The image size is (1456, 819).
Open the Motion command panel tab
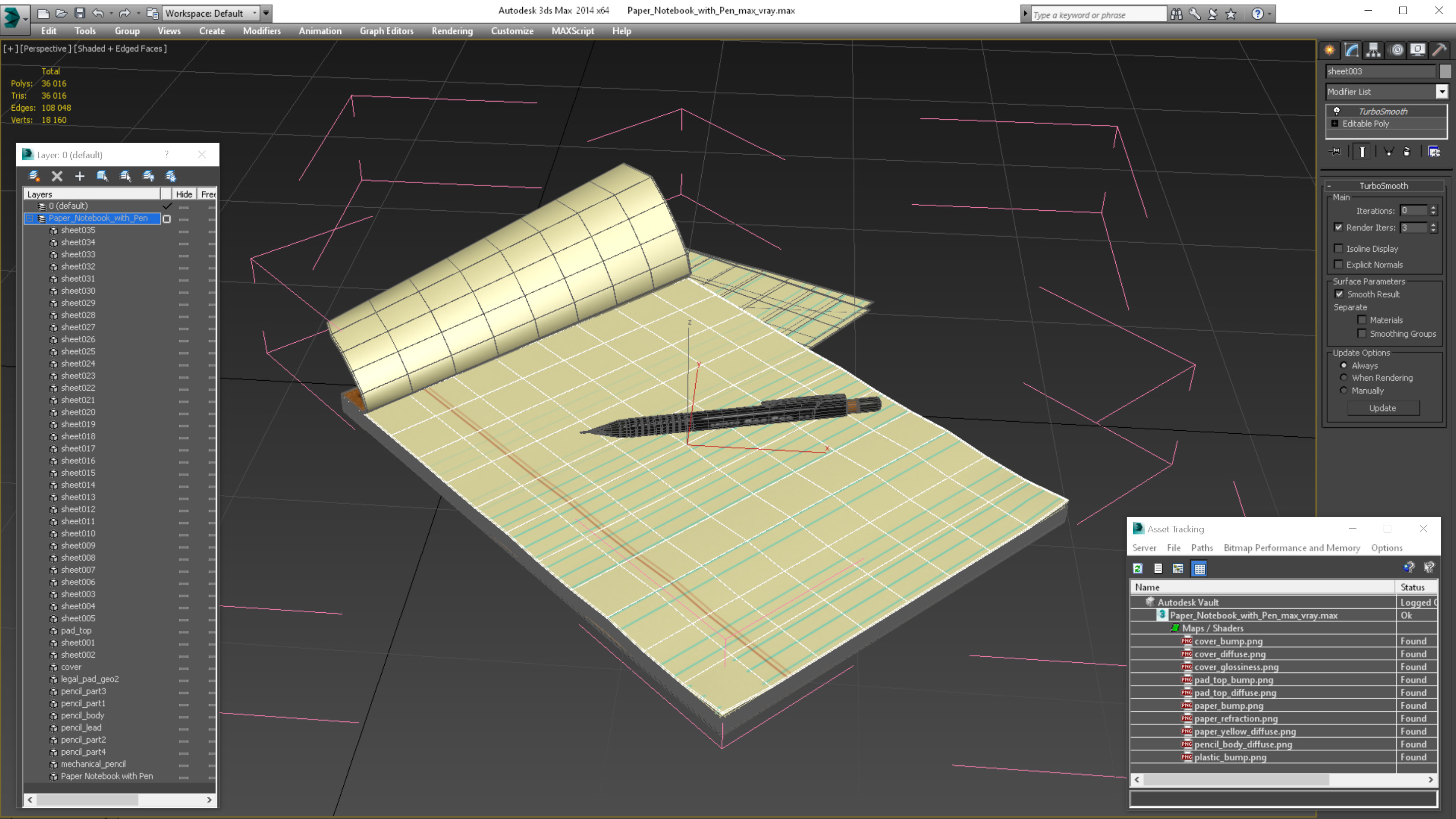click(x=1396, y=51)
